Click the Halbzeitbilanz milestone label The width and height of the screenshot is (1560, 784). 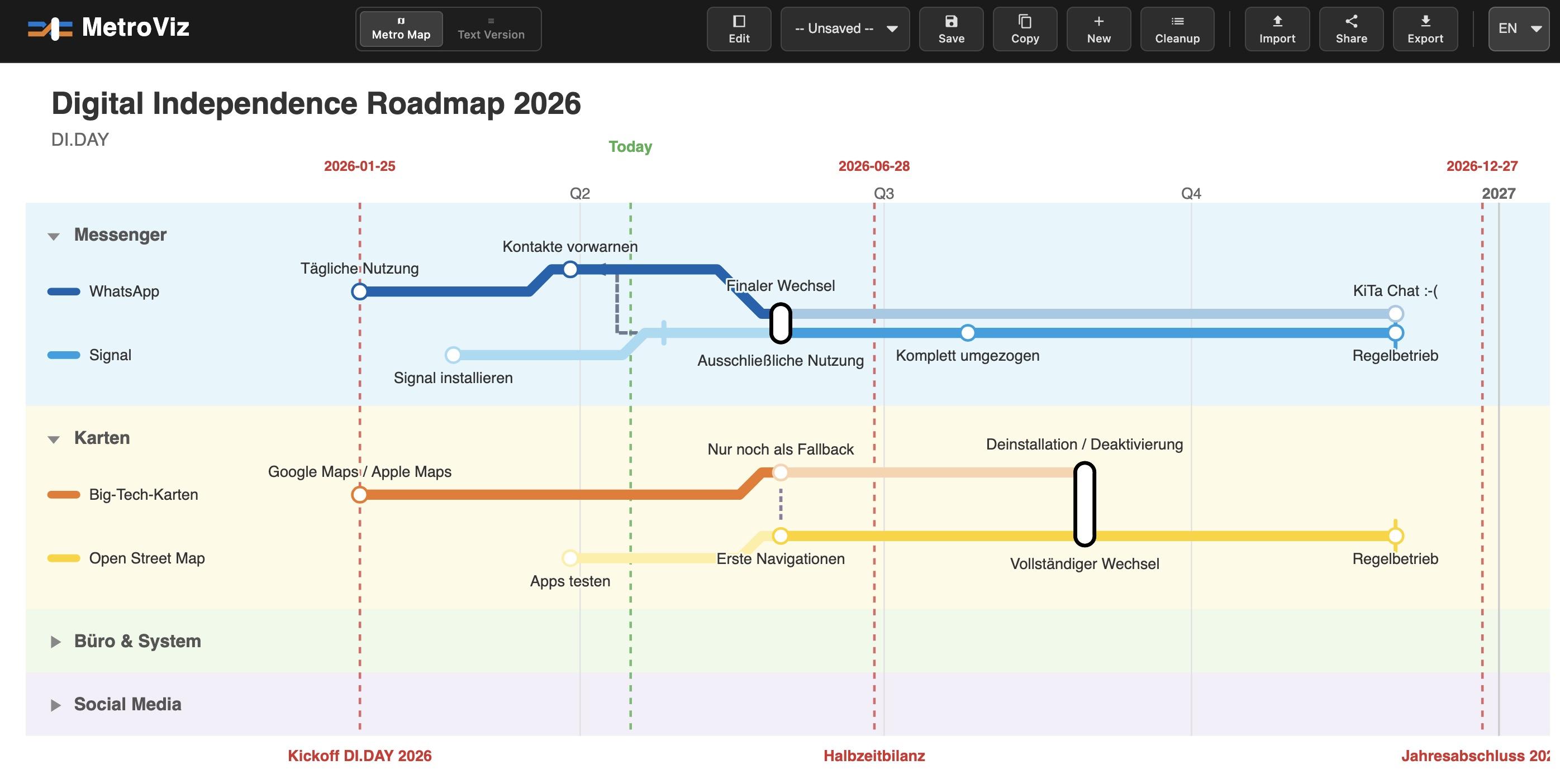[x=874, y=756]
